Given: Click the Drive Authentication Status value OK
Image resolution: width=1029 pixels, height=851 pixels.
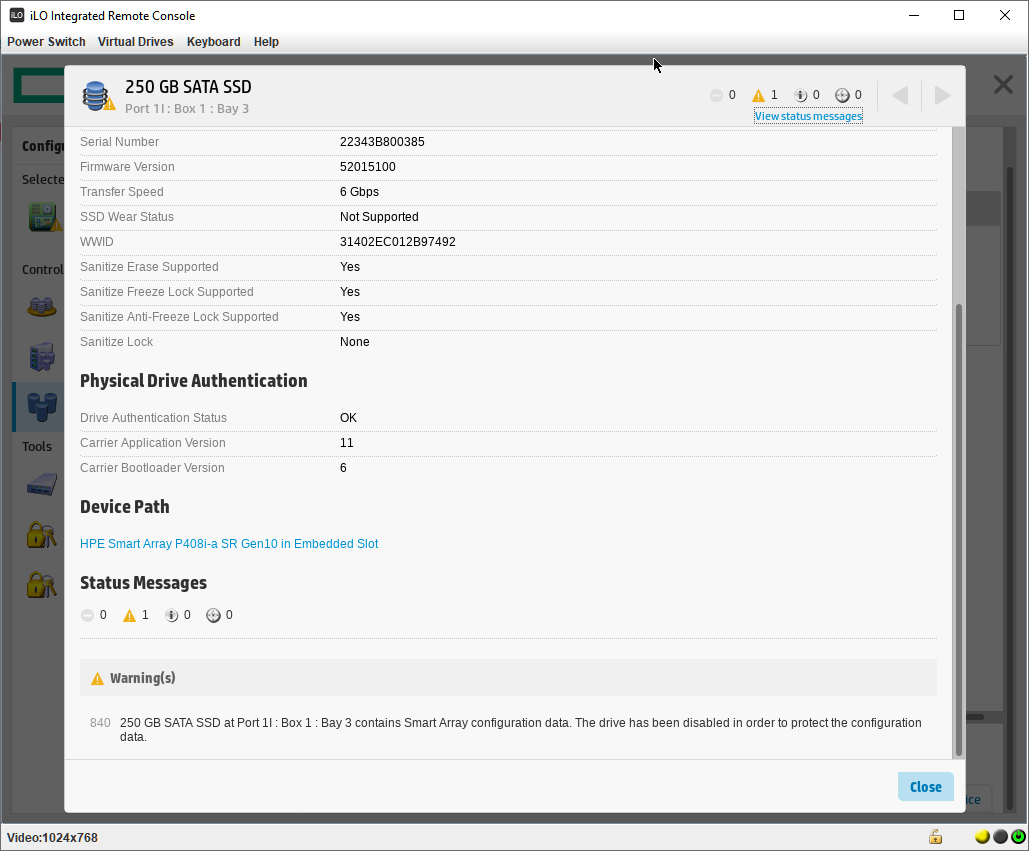Looking at the screenshot, I should [348, 418].
